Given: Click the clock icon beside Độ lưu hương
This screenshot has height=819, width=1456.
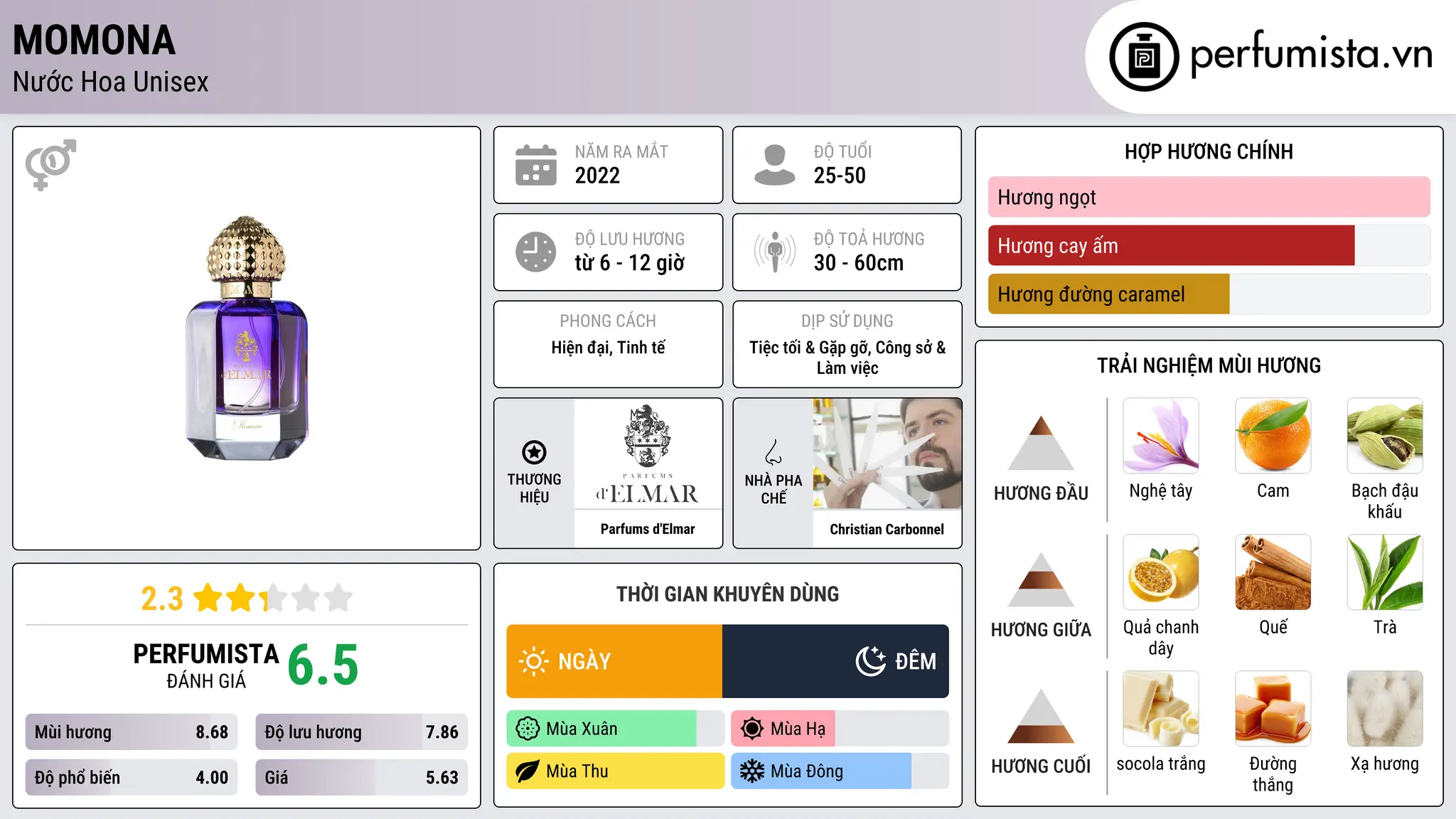Looking at the screenshot, I should (536, 252).
